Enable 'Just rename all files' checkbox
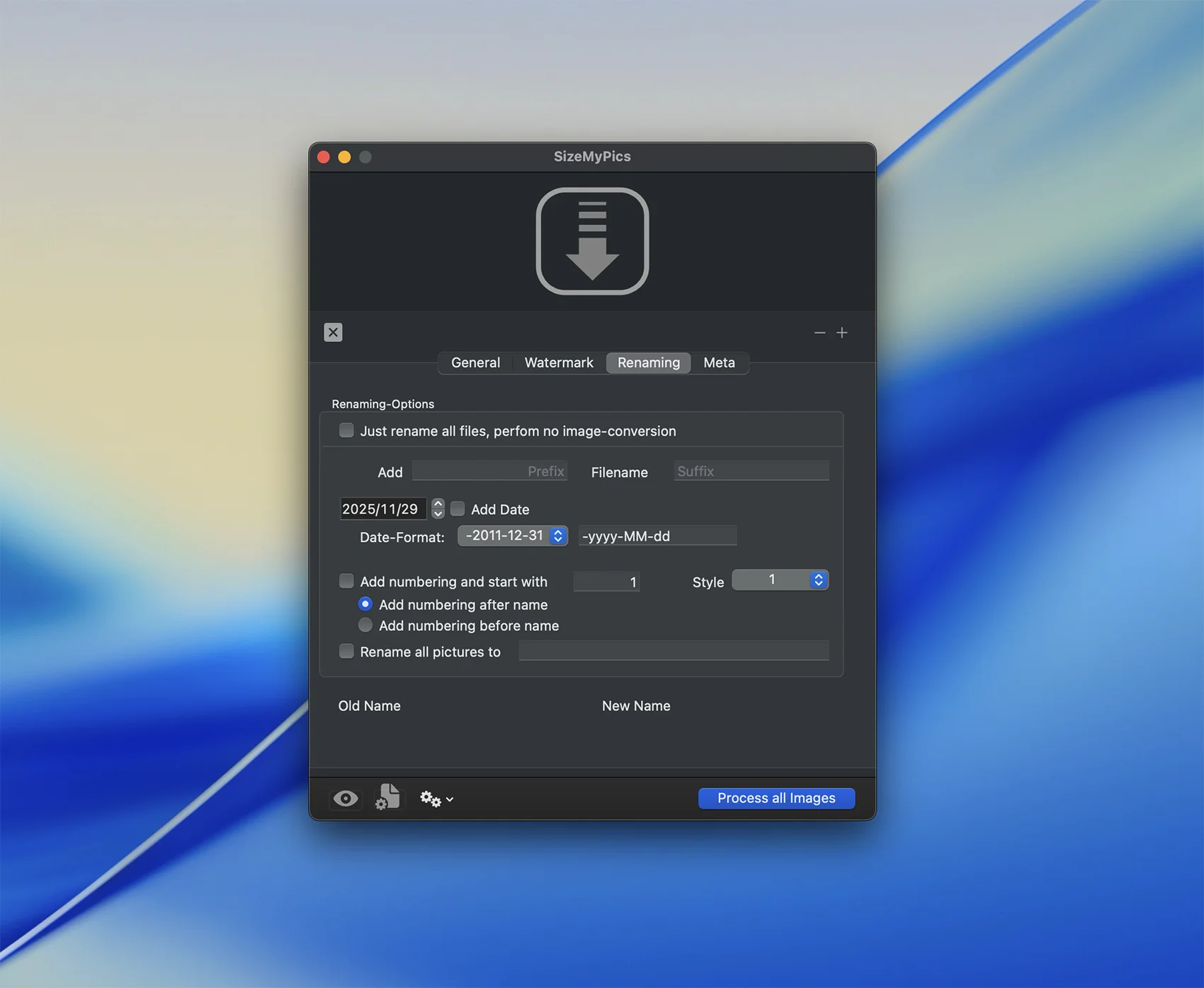The image size is (1204, 988). pyautogui.click(x=346, y=431)
